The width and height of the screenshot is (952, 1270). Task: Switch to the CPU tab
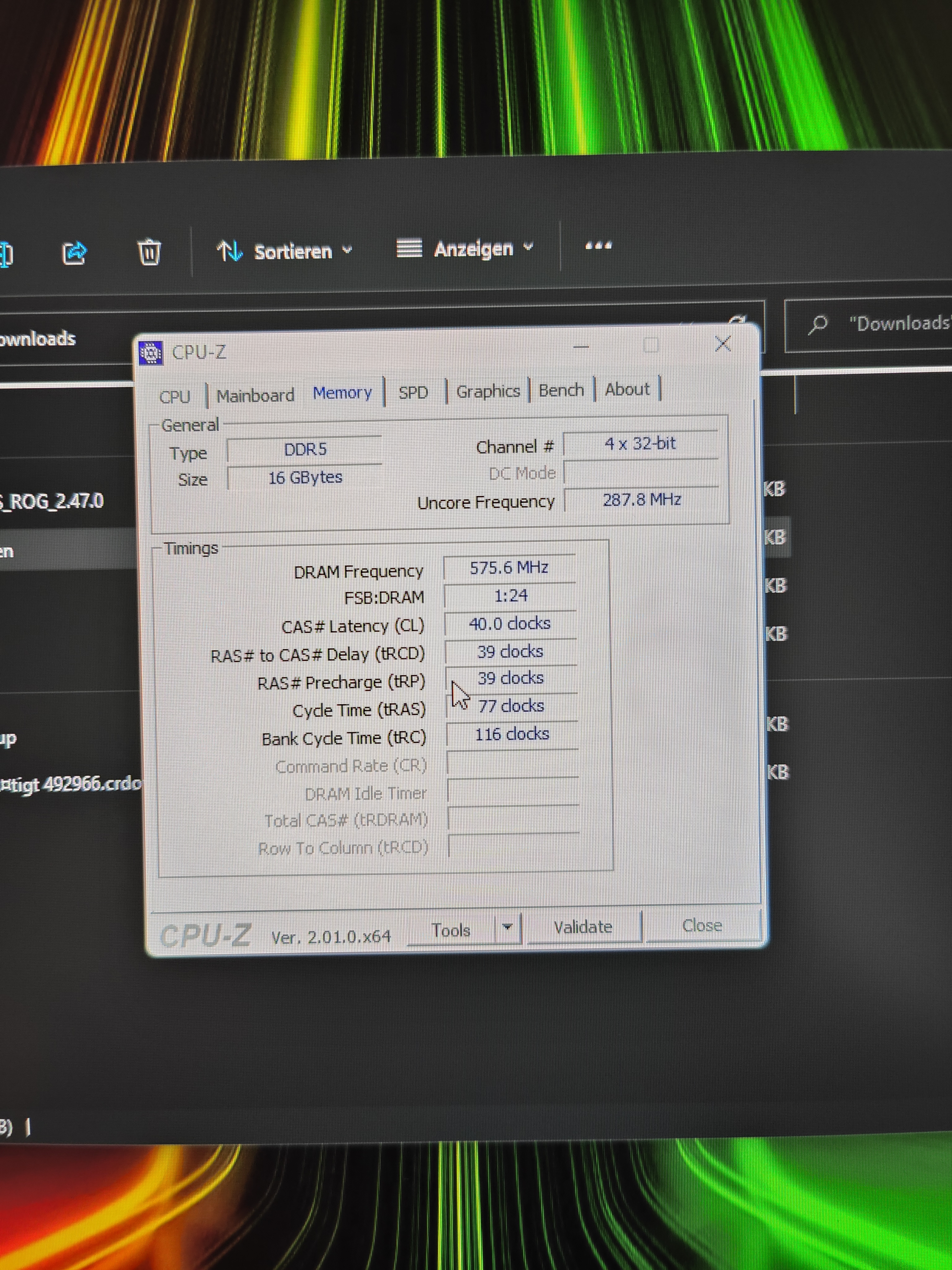pyautogui.click(x=175, y=397)
